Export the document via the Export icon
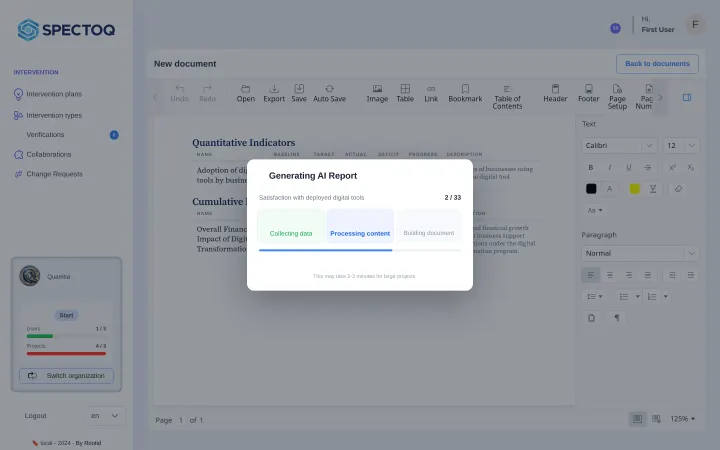 tap(274, 93)
